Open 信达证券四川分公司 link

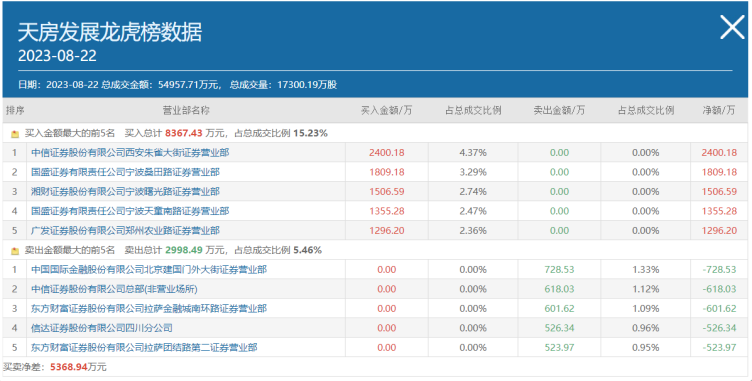click(102, 328)
